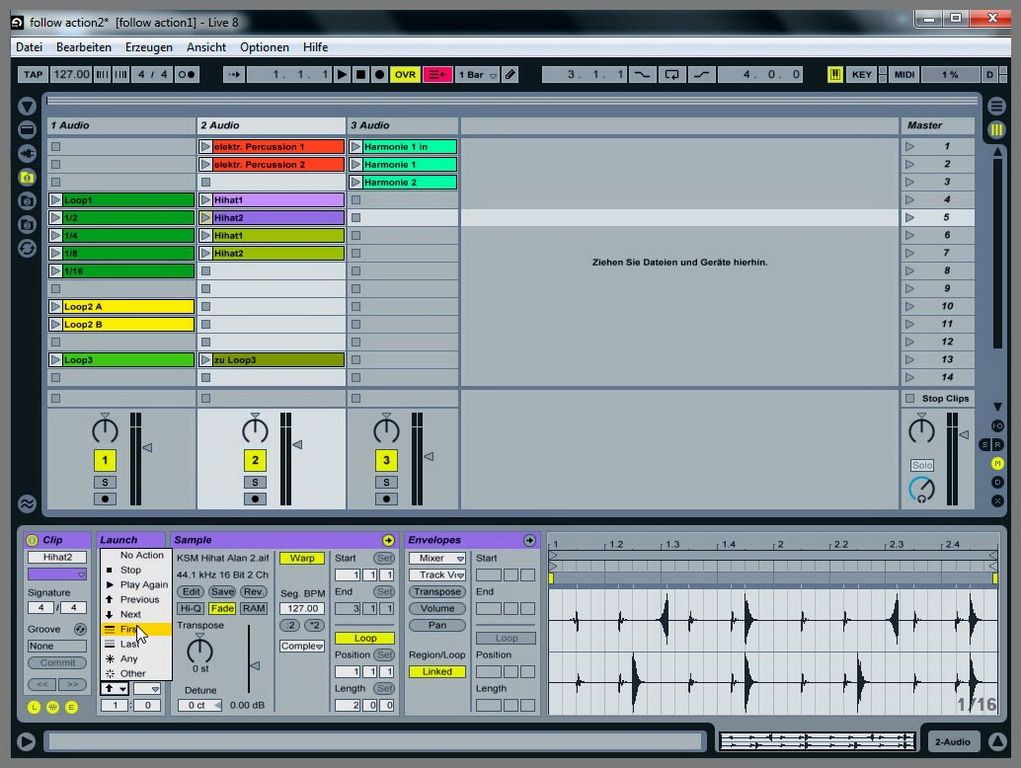Select First follow action
The width and height of the screenshot is (1021, 768).
tap(136, 629)
